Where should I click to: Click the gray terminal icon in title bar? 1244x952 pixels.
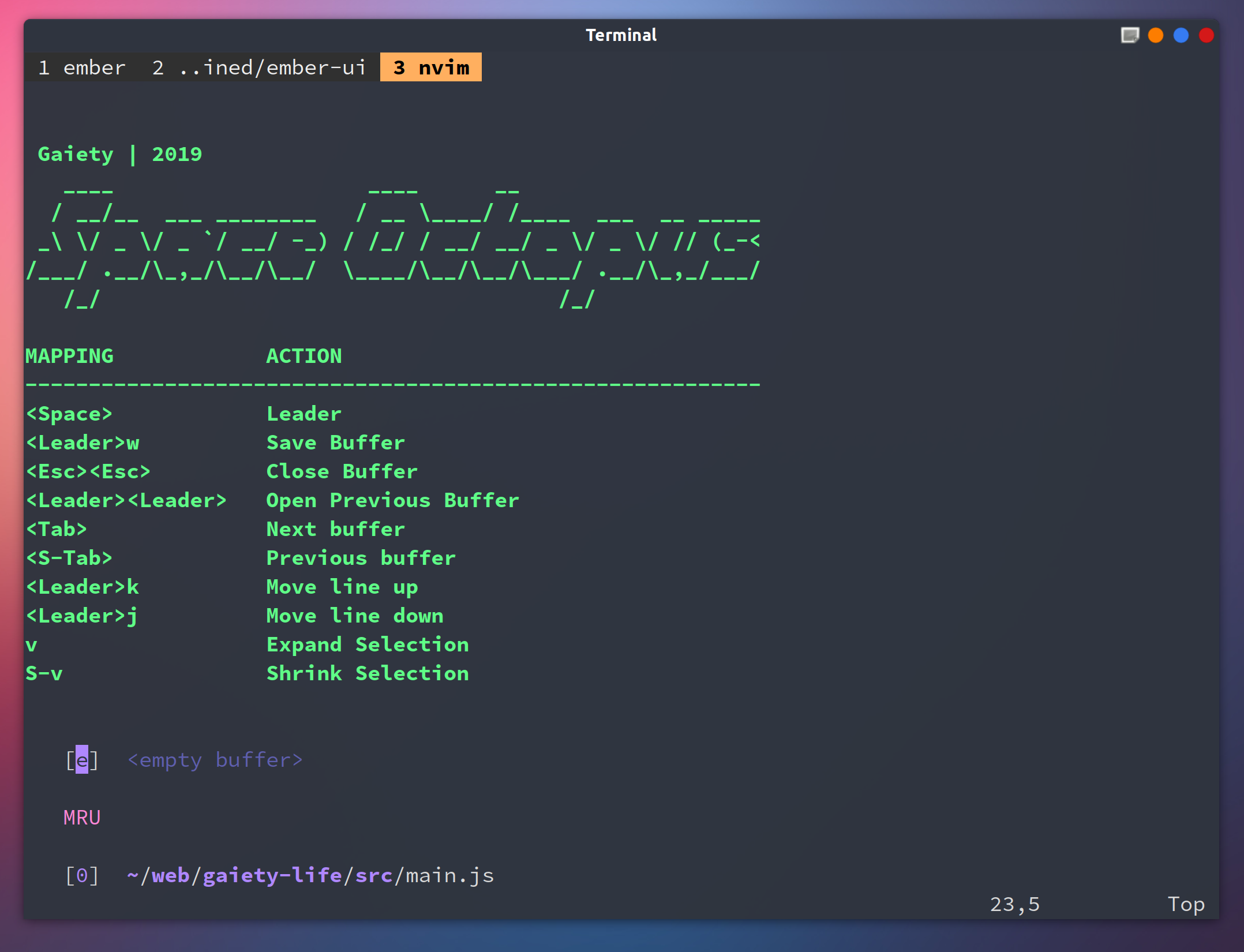(x=1129, y=36)
